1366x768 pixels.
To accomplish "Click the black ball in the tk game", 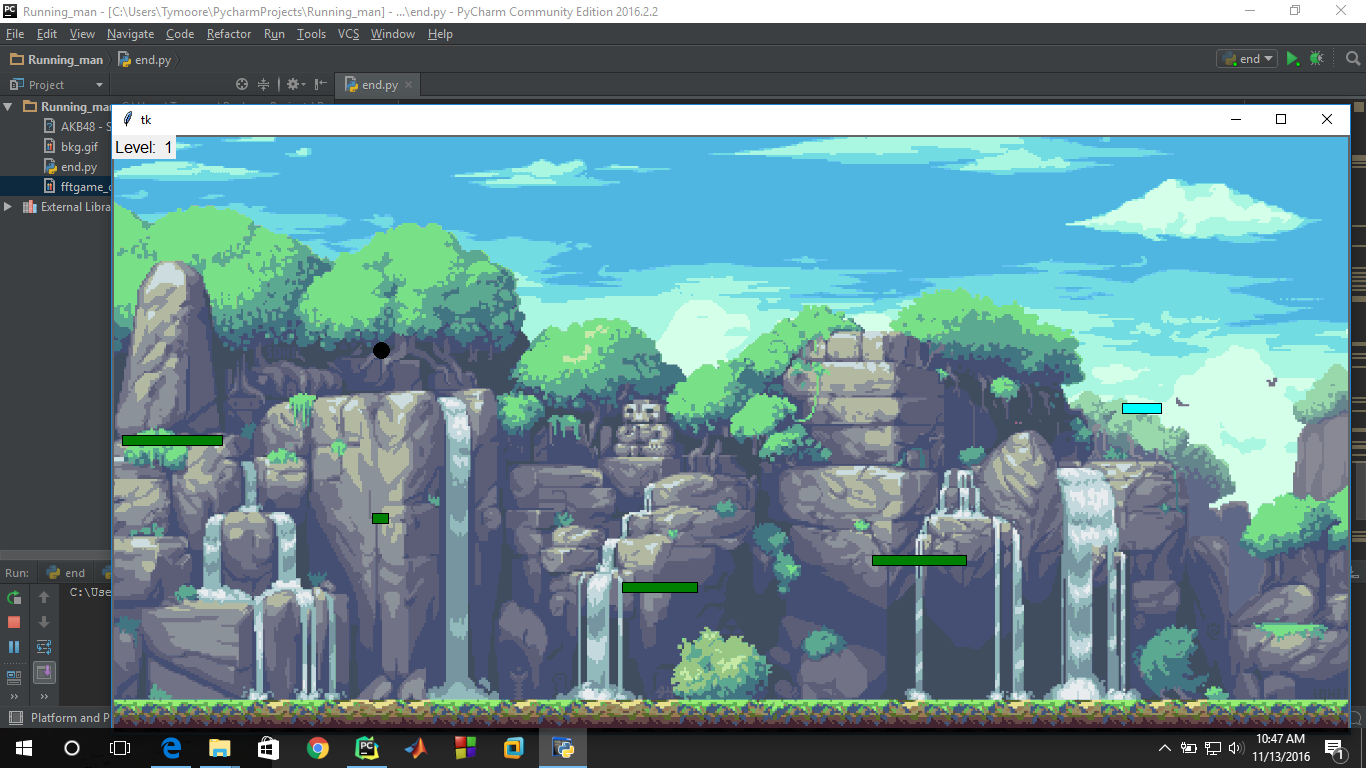I will [x=381, y=350].
